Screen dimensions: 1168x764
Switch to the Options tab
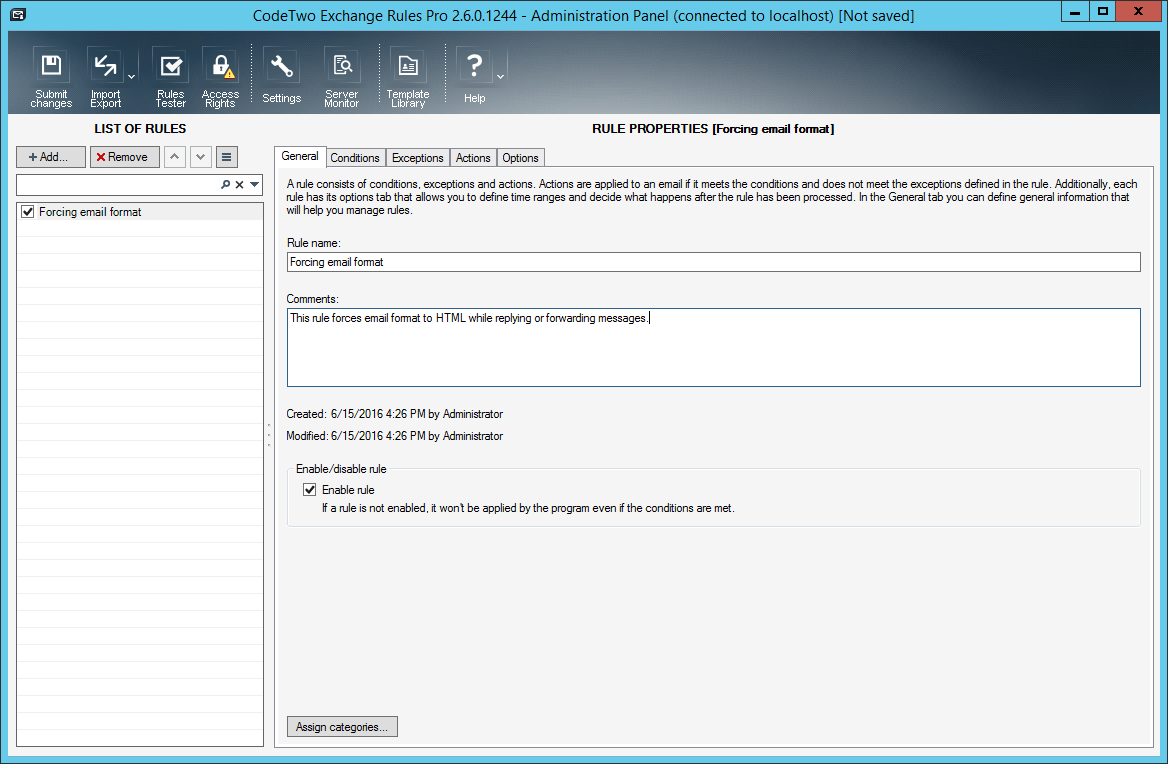coord(520,158)
